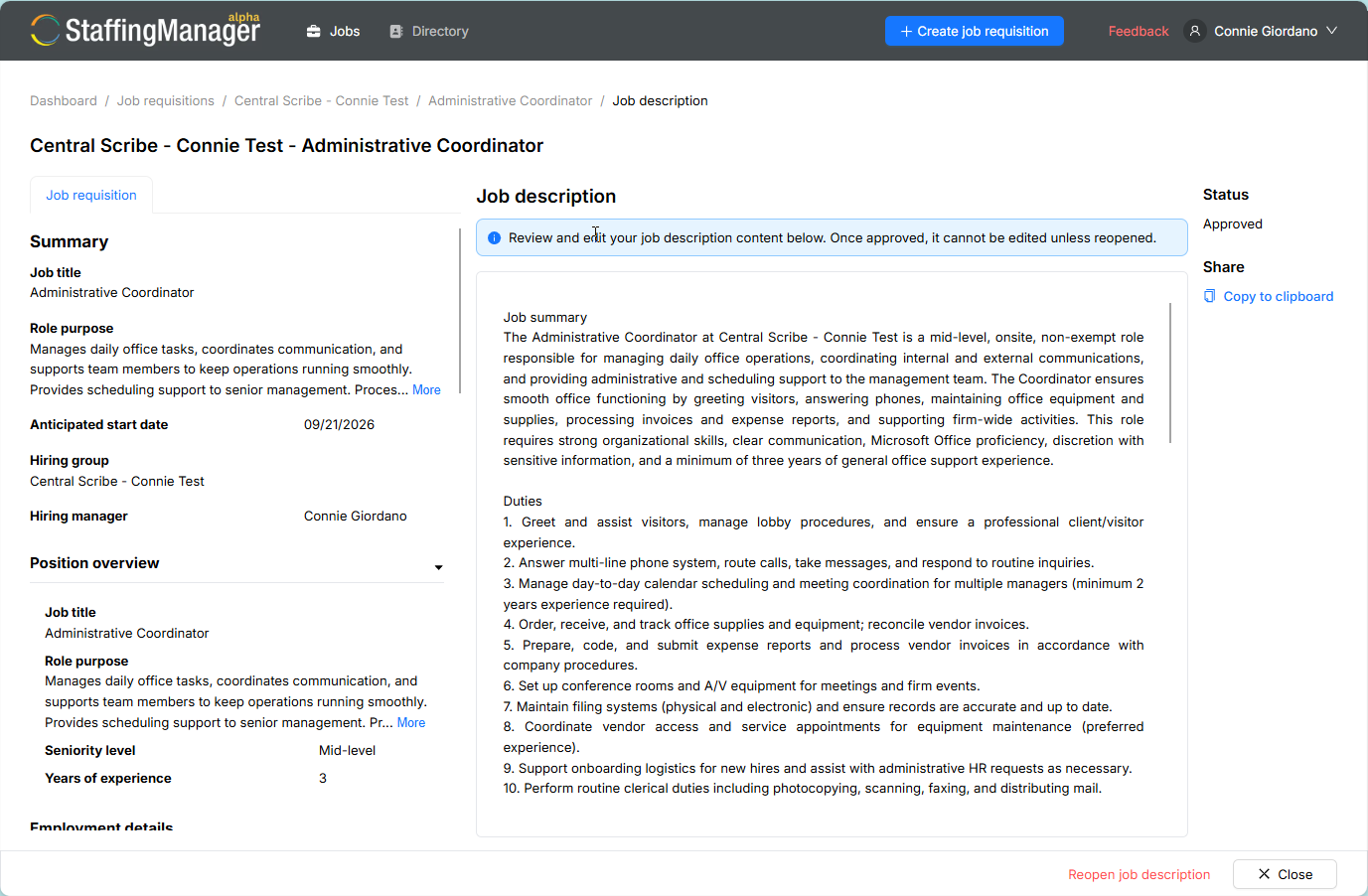Click the Jobs briefcase icon
This screenshot has width=1368, height=896.
click(x=314, y=32)
